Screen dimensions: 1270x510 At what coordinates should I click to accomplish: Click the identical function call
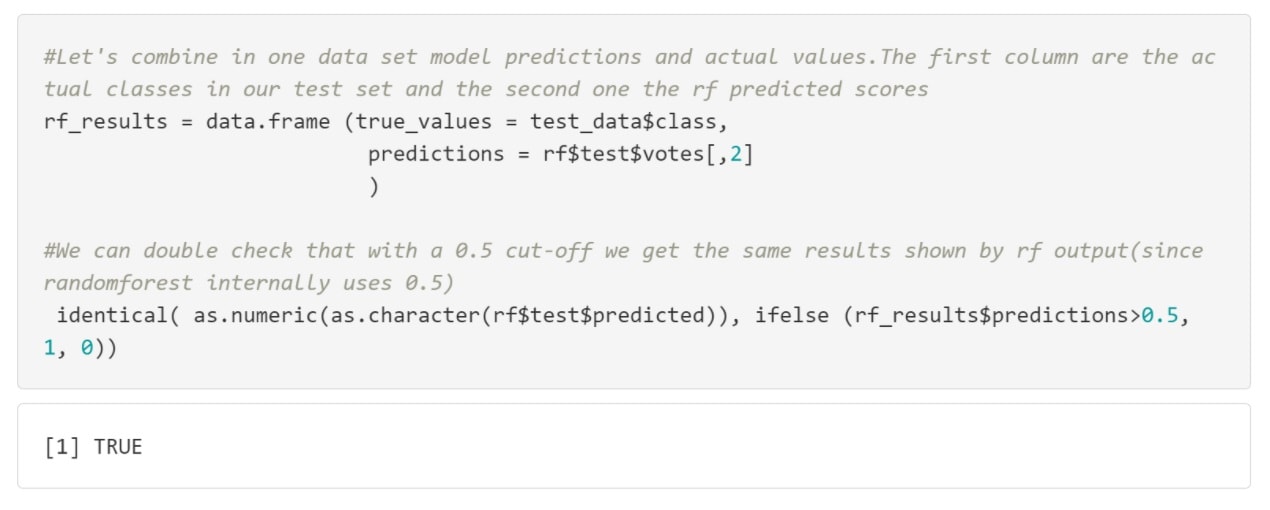(x=111, y=315)
